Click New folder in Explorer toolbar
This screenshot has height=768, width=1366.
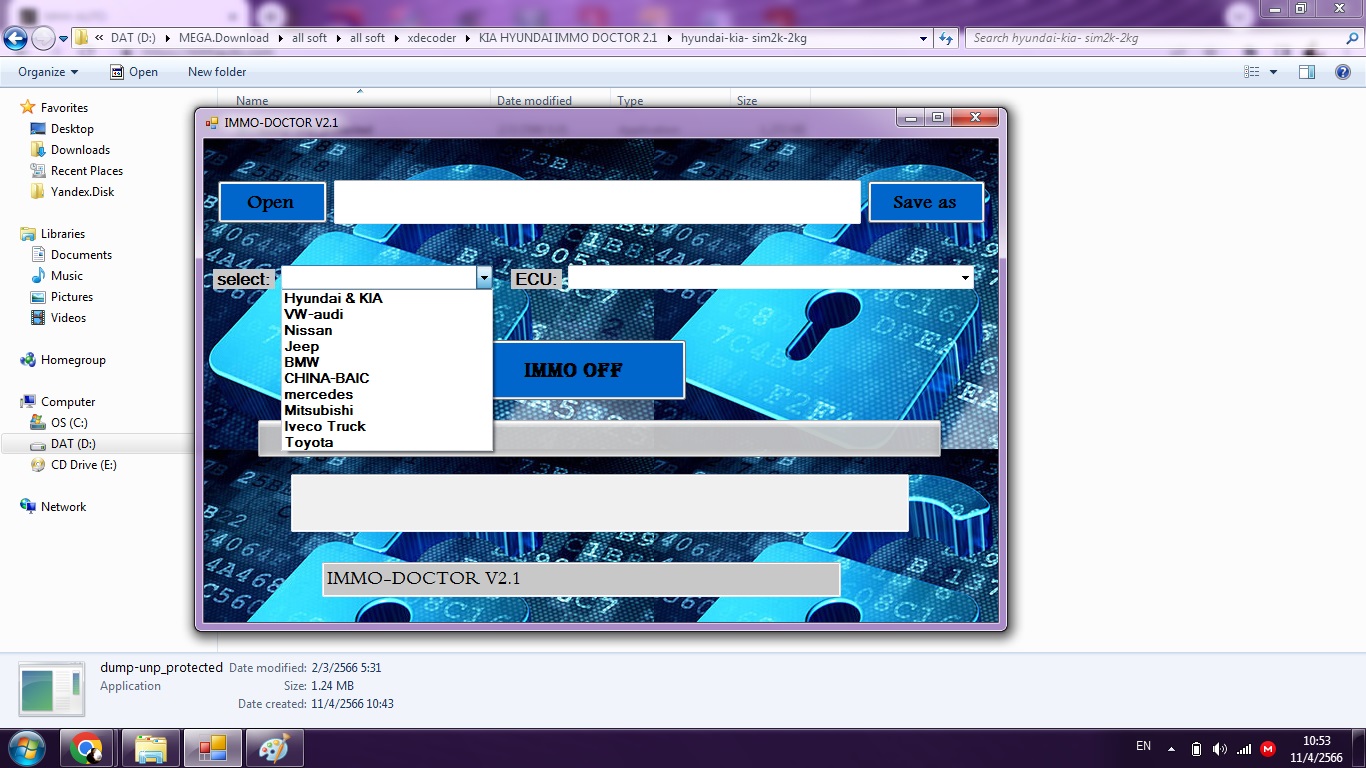(217, 72)
